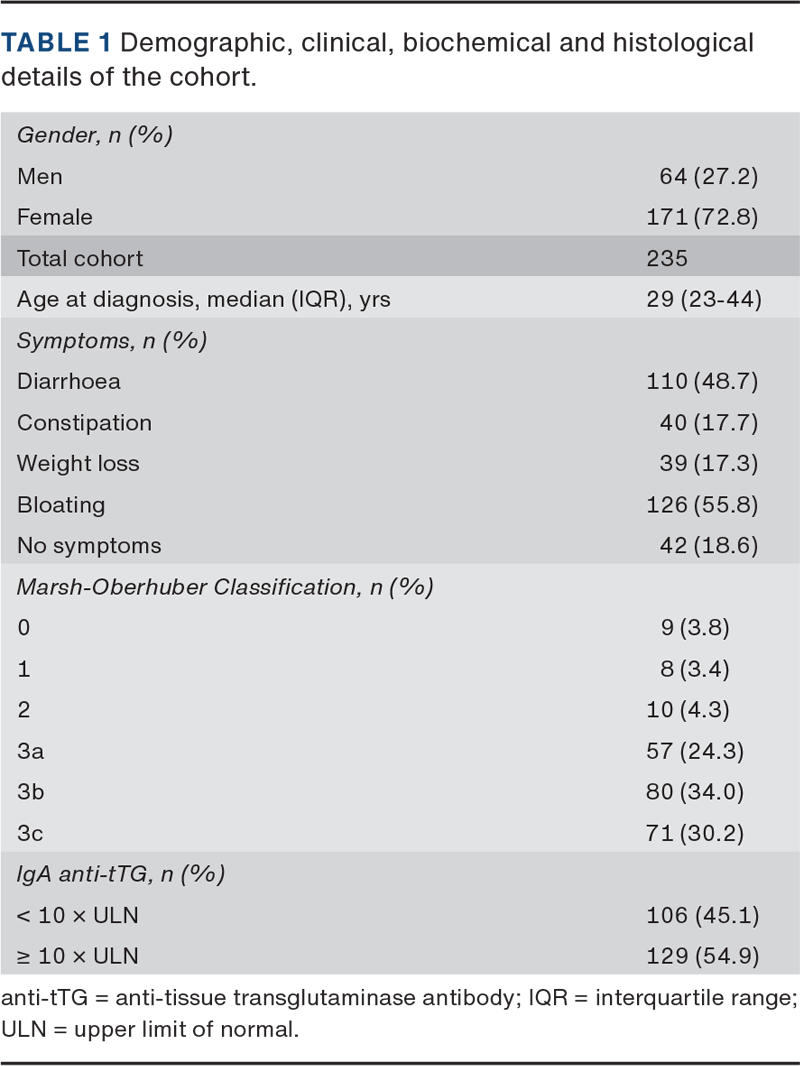Click the ≥ 10 × ULN row label
800x1066 pixels.
[78, 956]
